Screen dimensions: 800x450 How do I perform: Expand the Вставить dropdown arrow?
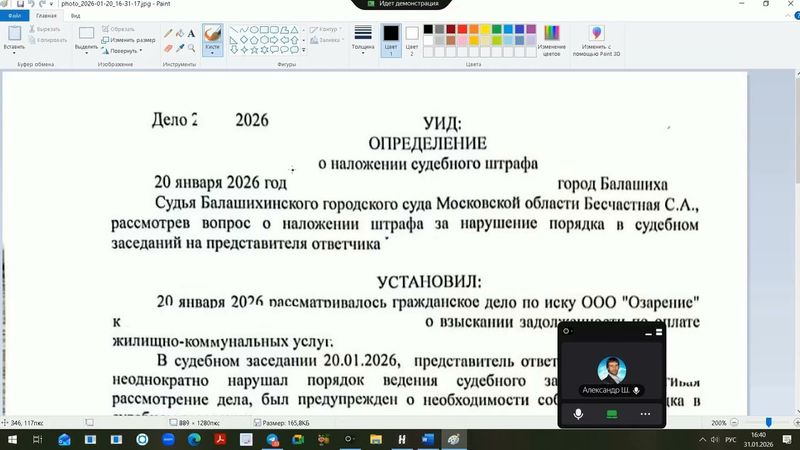(14, 53)
